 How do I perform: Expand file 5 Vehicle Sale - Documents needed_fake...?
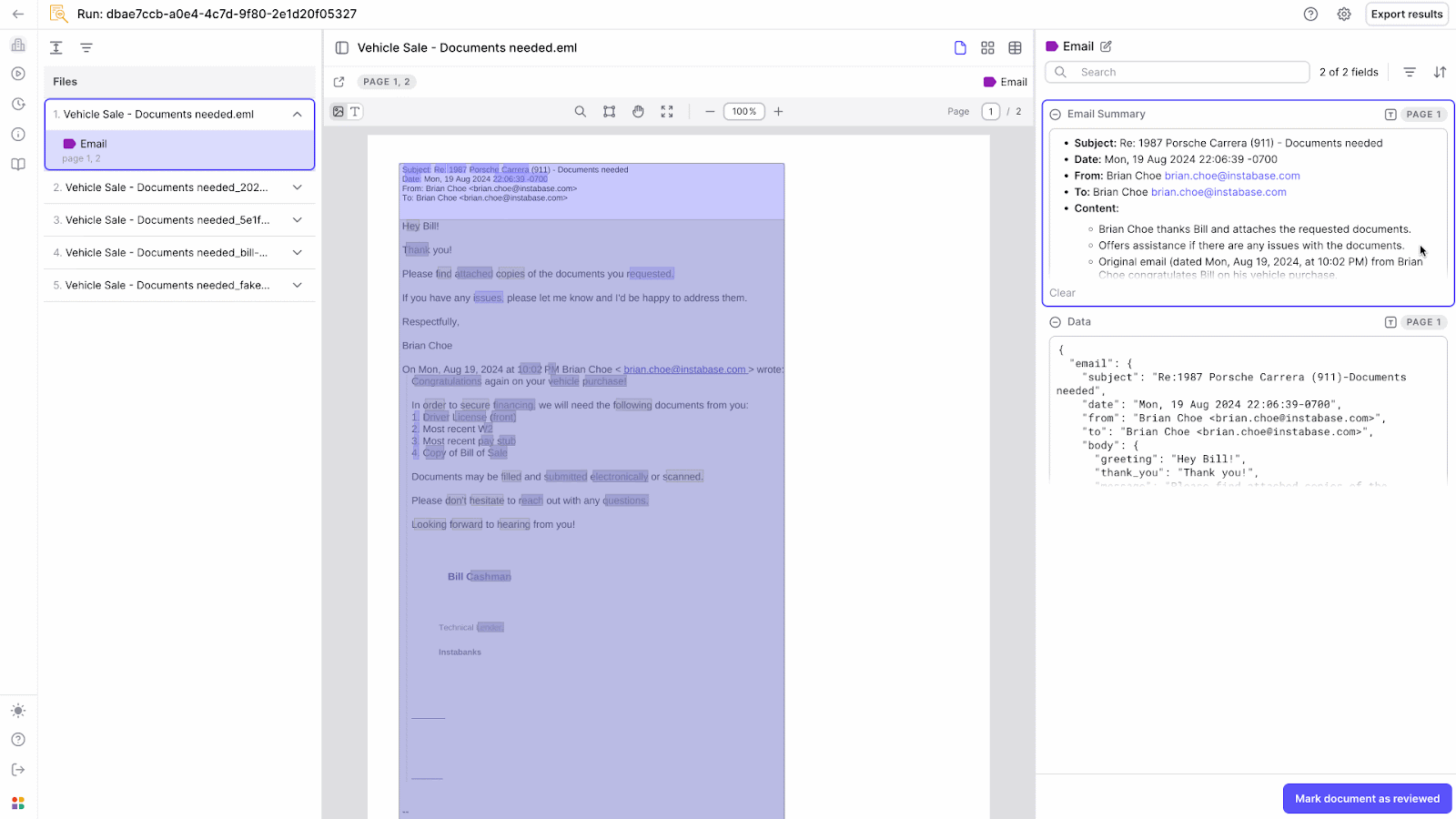coord(298,286)
